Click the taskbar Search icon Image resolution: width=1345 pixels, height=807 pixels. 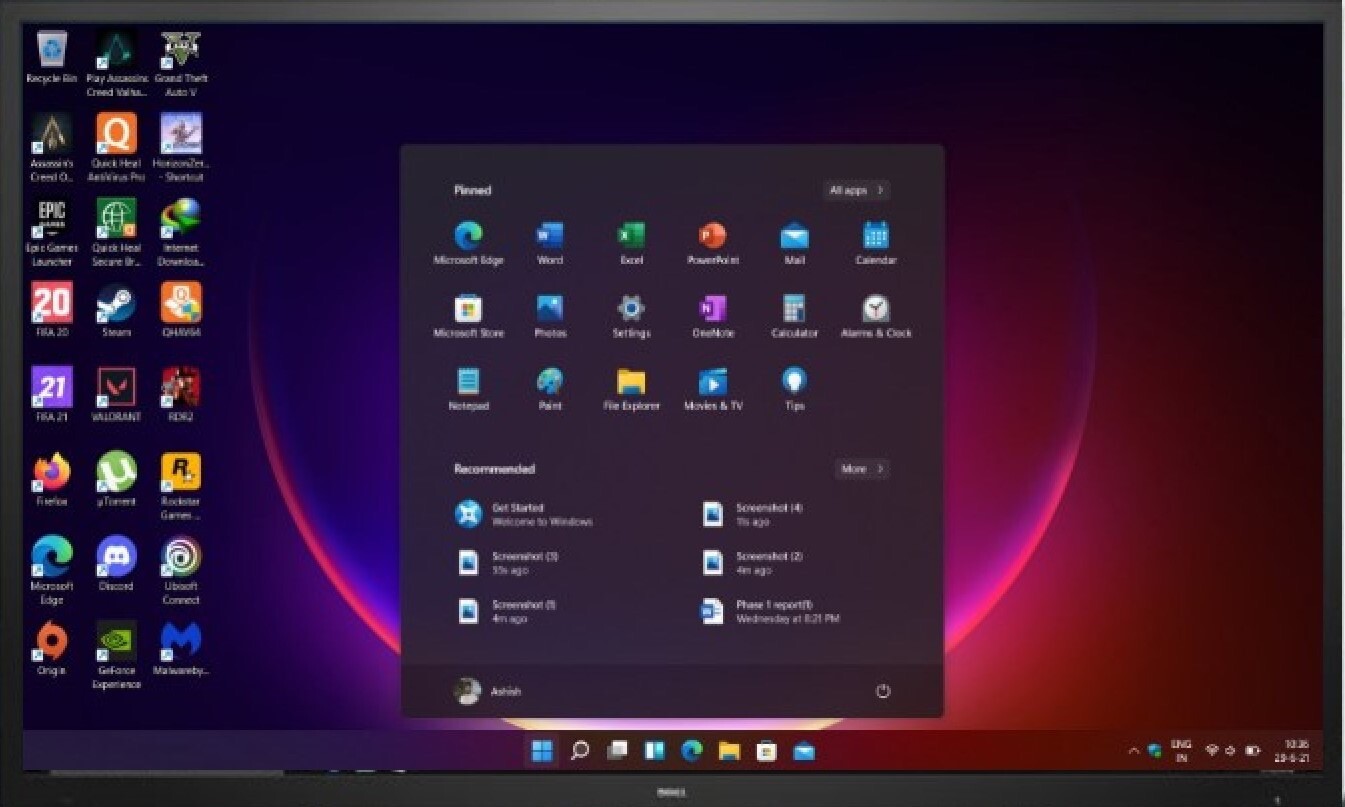tap(579, 750)
